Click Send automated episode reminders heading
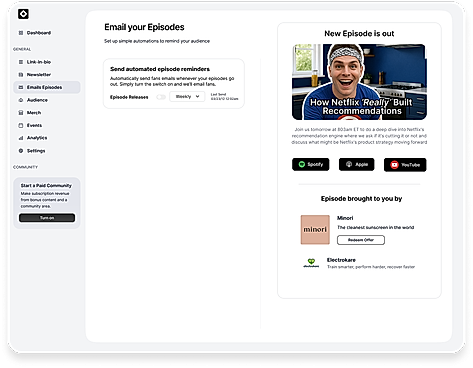This screenshot has width=473, height=368. (160, 69)
